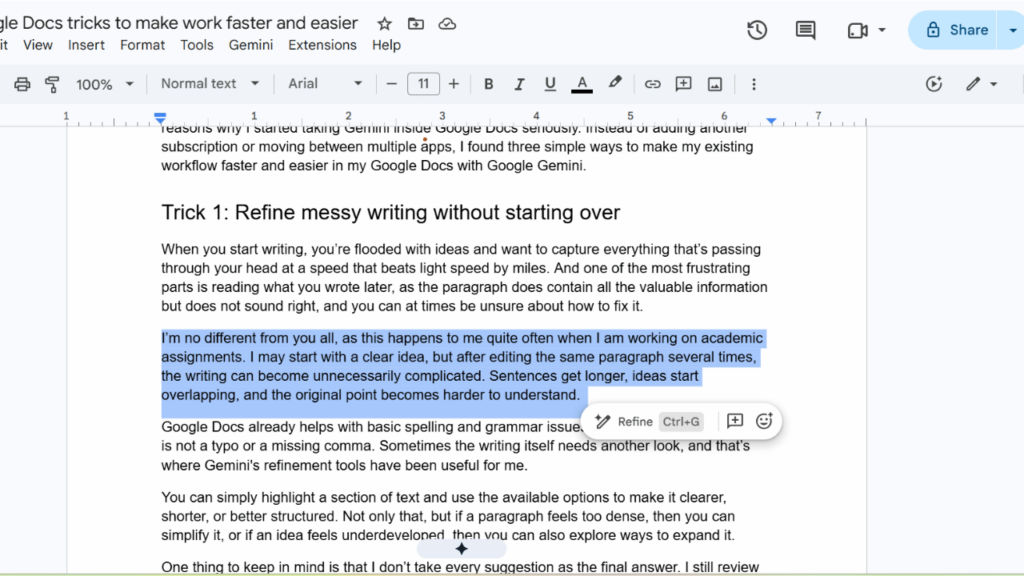
Task: Open the More toolbar options menu
Action: pos(754,84)
